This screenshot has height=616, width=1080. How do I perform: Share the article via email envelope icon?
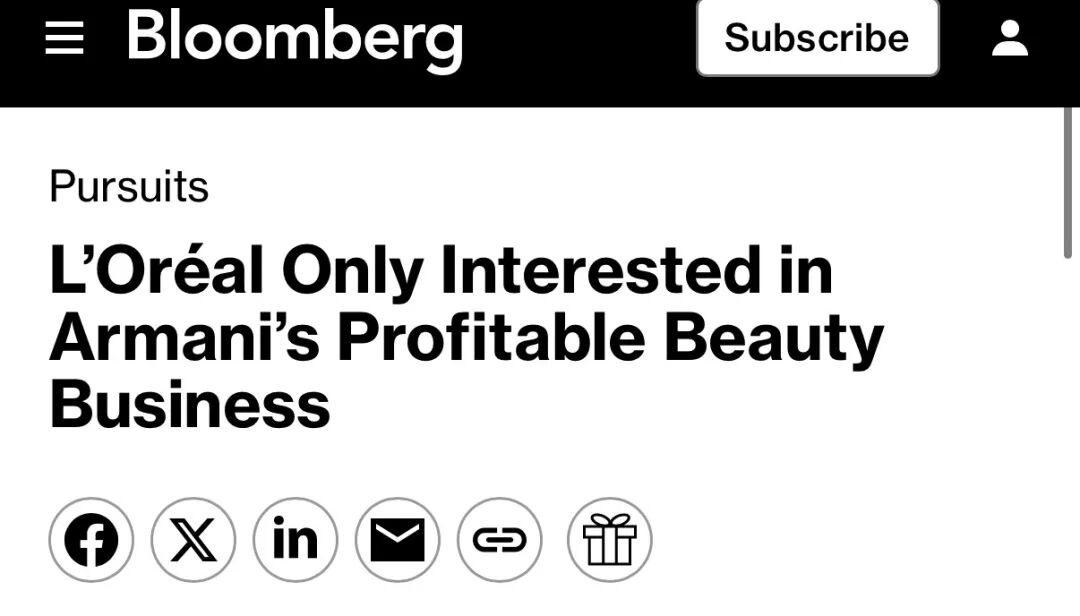[397, 540]
